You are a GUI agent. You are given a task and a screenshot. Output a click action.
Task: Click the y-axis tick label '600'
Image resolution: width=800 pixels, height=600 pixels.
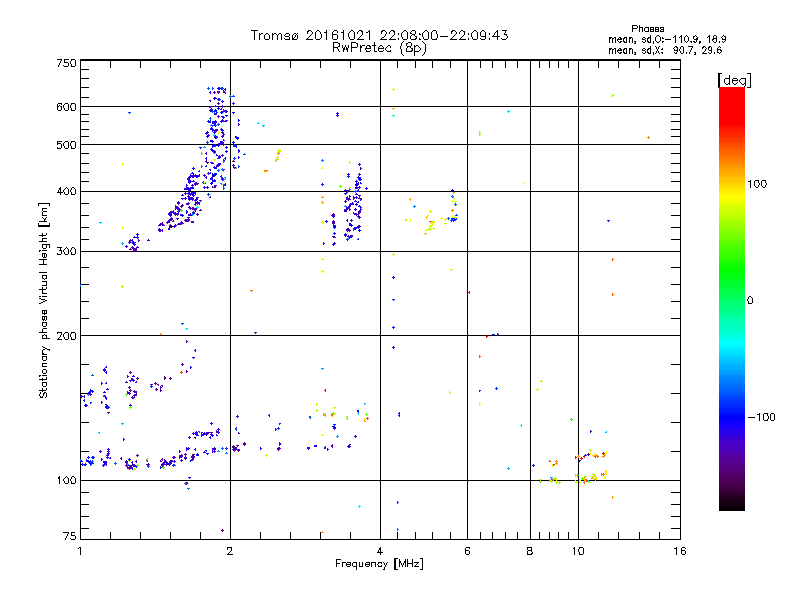66,107
